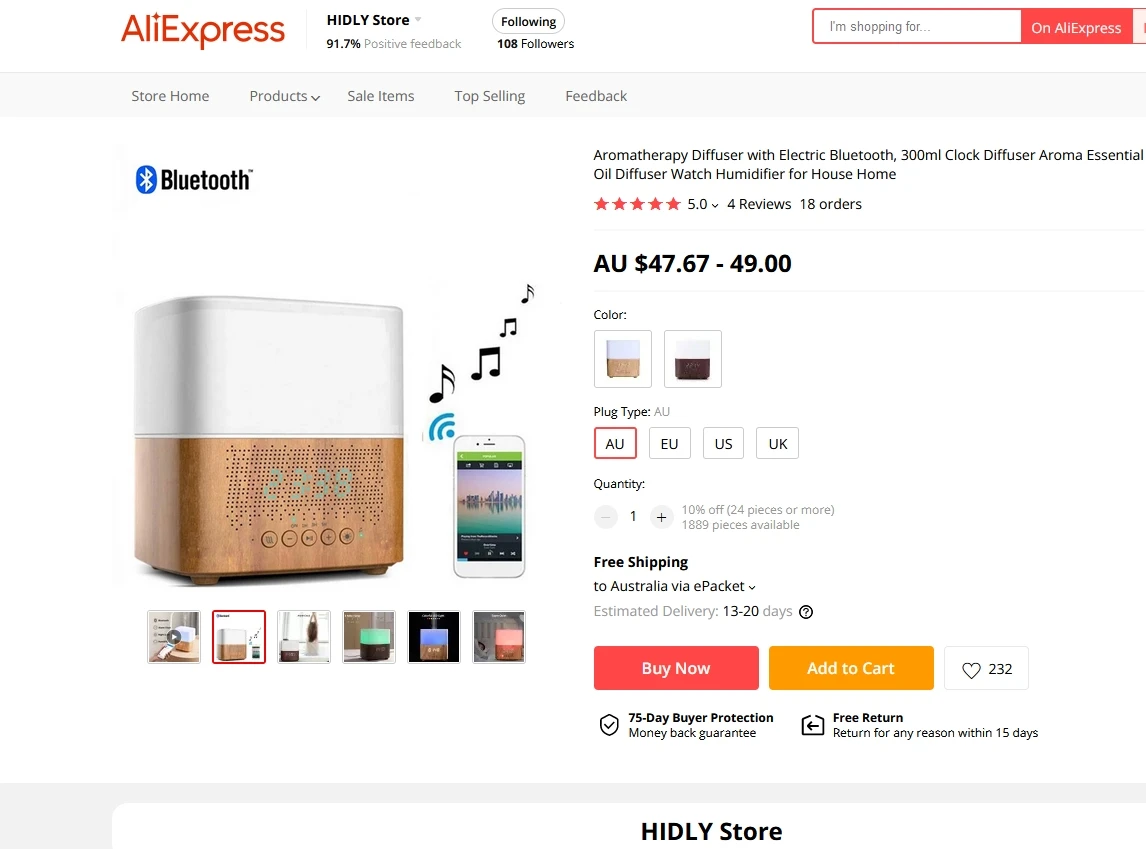Click the AliExpress logo
The image size is (1146, 849).
(x=202, y=30)
